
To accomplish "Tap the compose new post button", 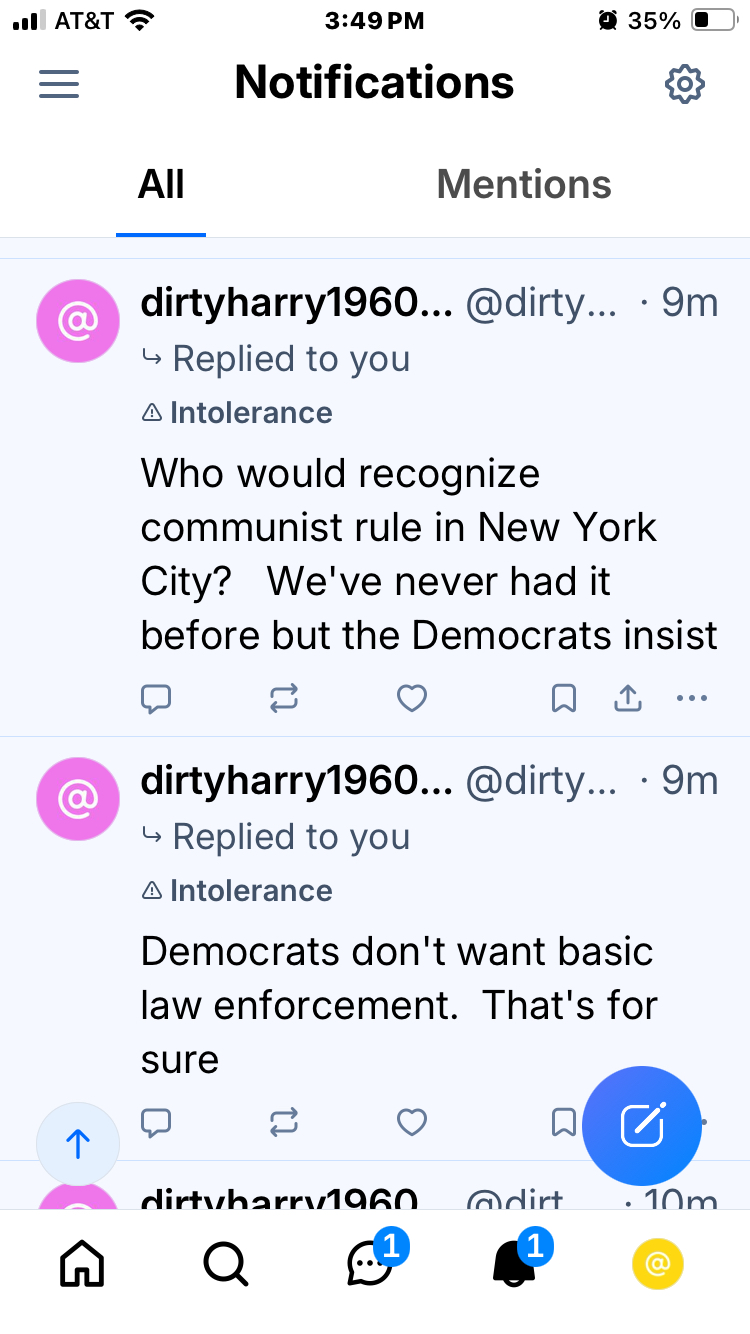I will click(x=642, y=1126).
